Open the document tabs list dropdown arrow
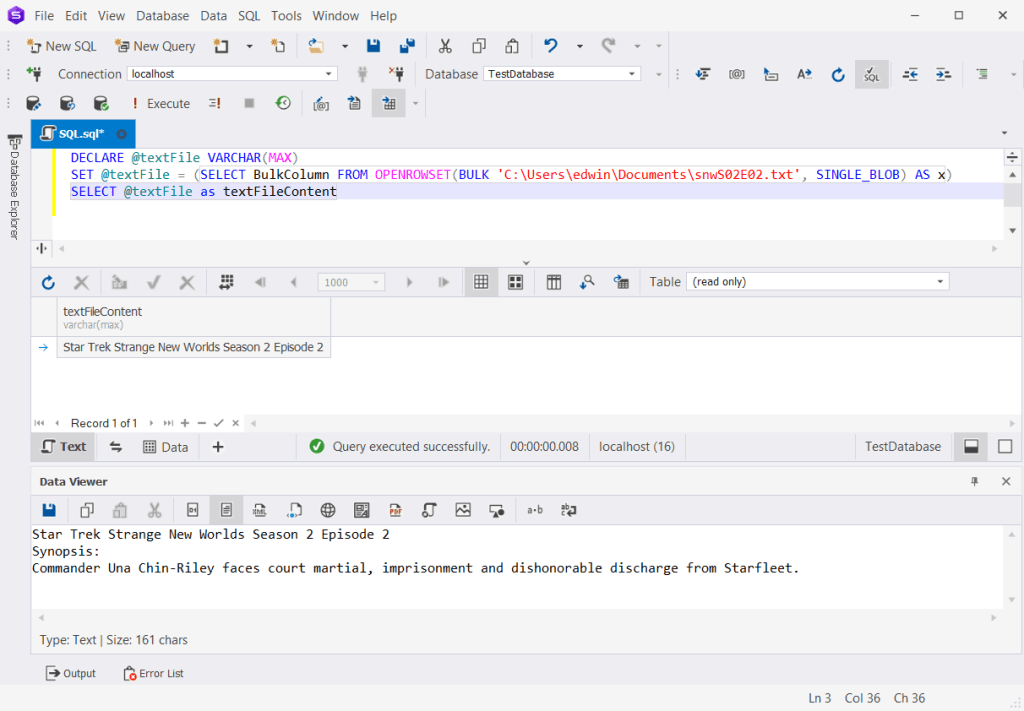This screenshot has height=711, width=1024. [1004, 133]
